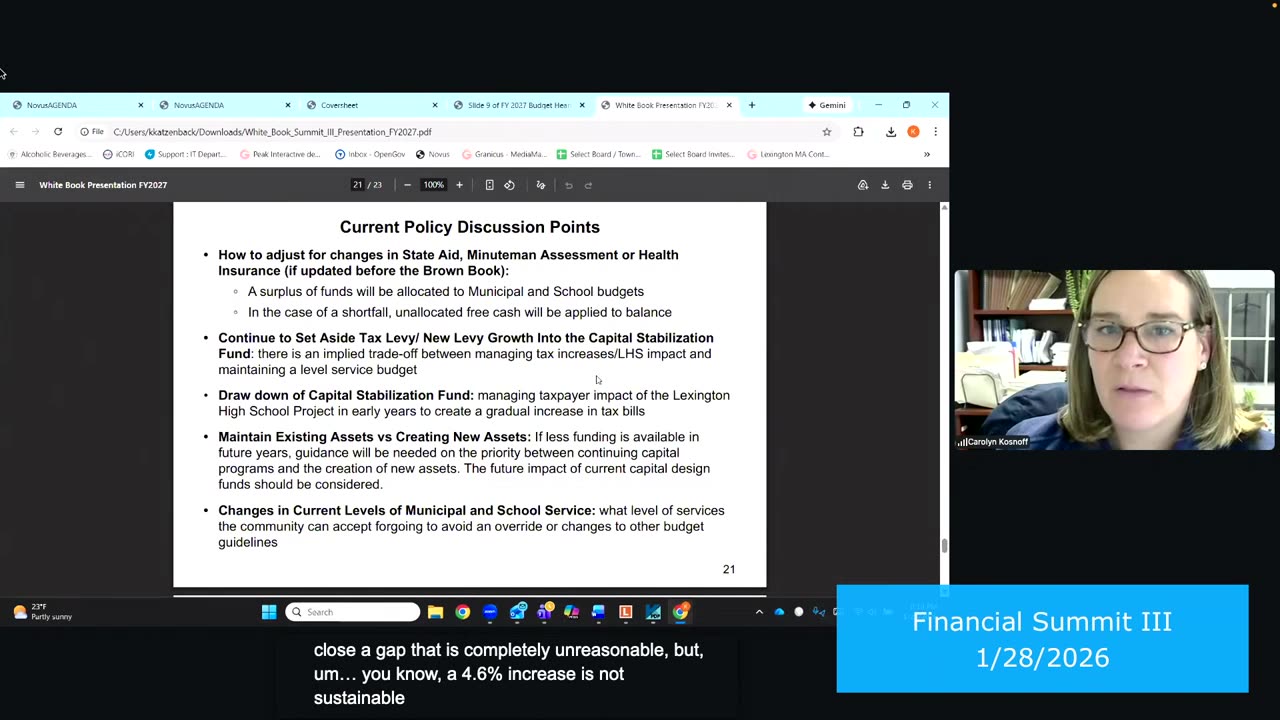Image resolution: width=1280 pixels, height=720 pixels.
Task: Open File Explorer from taskbar
Action: [x=435, y=612]
